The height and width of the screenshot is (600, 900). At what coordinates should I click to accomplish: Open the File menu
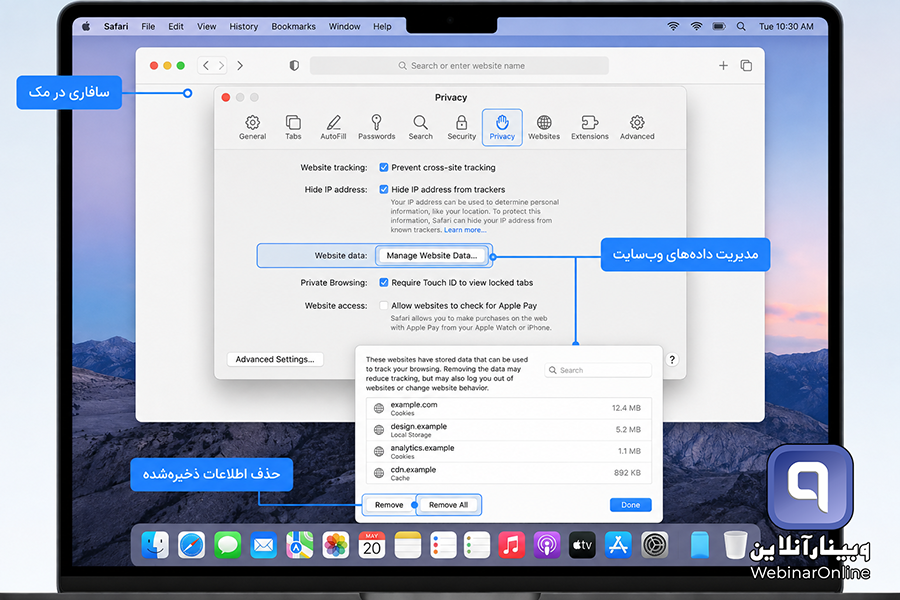(148, 26)
